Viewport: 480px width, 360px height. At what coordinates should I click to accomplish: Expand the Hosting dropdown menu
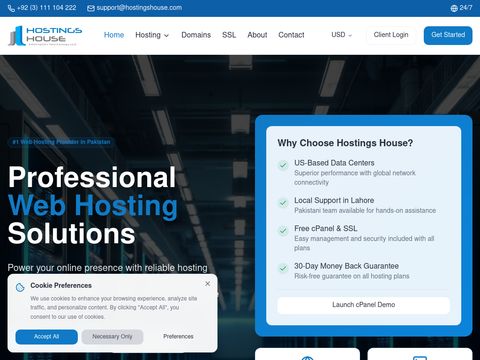pos(152,35)
